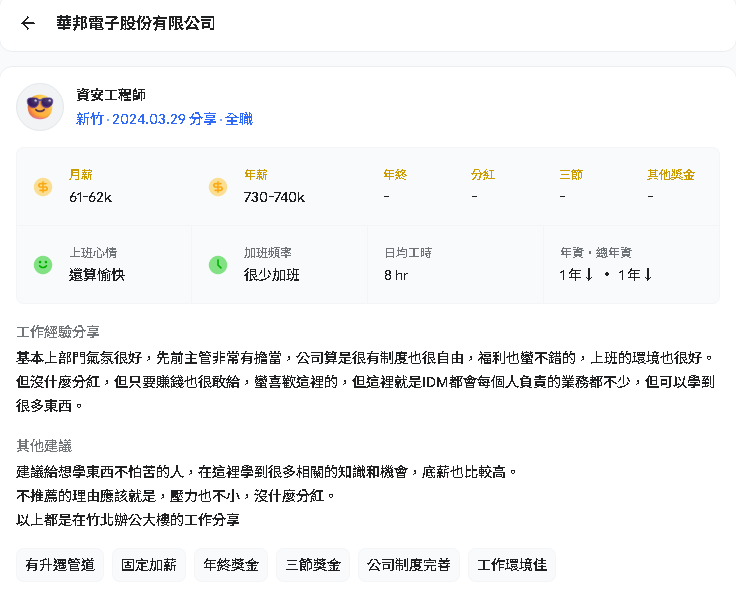Select the 工作環境佳 tag
The image size is (736, 589).
coord(512,565)
